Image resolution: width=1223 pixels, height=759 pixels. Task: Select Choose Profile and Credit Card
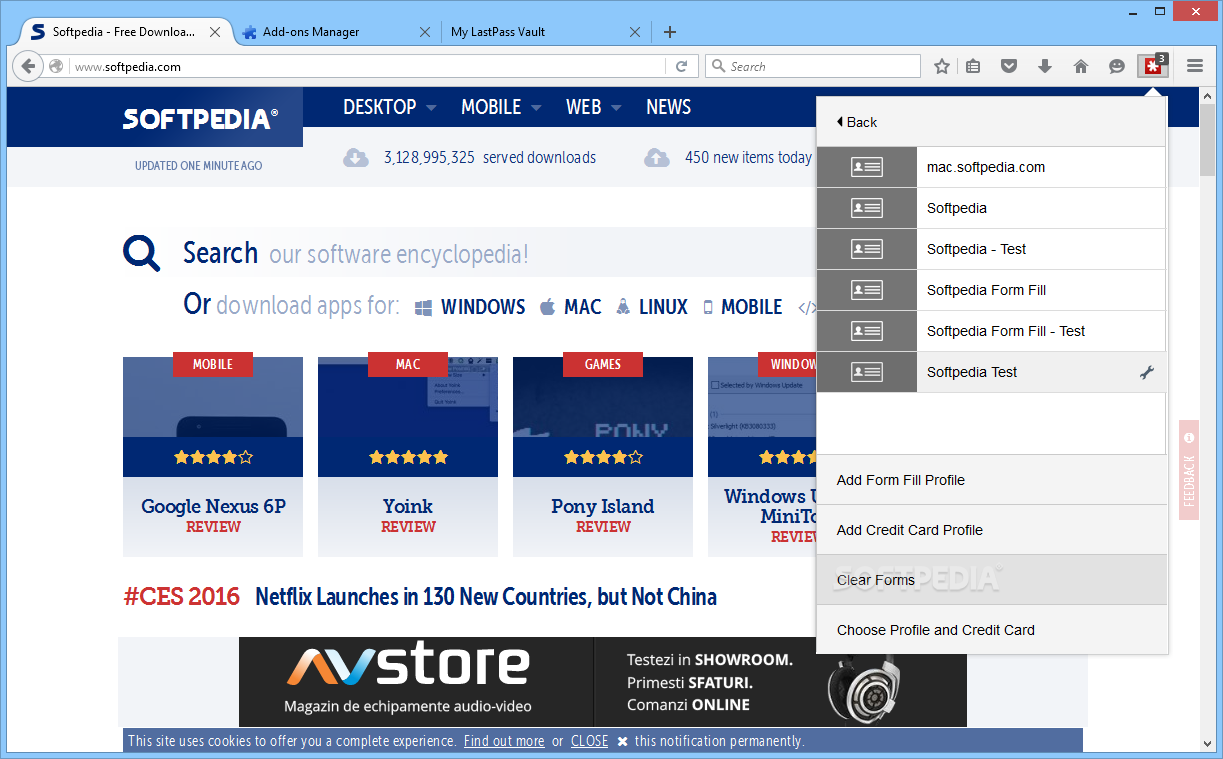point(992,630)
